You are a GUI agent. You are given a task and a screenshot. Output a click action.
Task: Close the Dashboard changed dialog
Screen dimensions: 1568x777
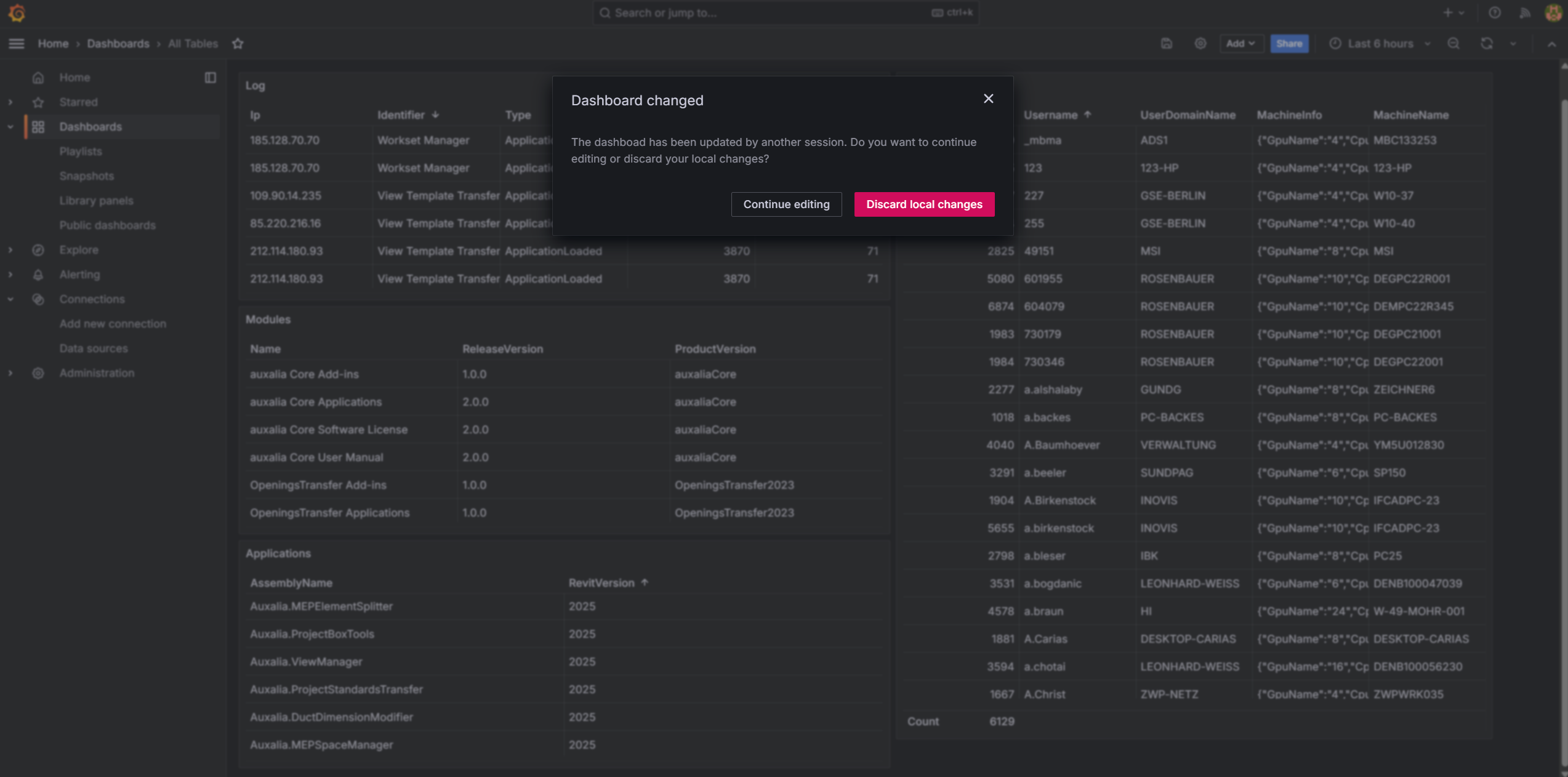tap(989, 99)
